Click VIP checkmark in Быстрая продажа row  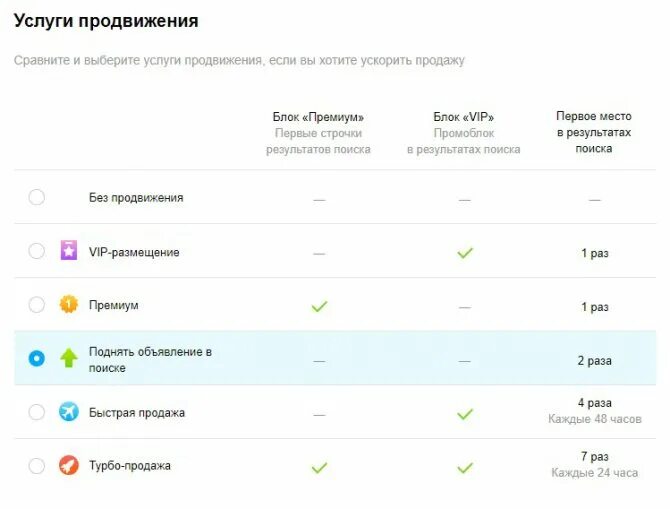(465, 414)
